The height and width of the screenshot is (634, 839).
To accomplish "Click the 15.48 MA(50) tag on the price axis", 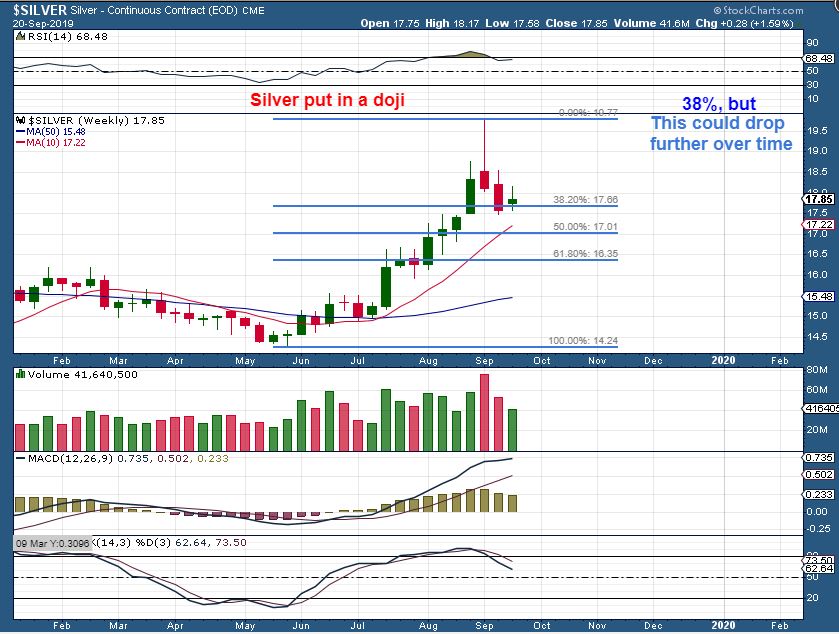I will pos(819,296).
